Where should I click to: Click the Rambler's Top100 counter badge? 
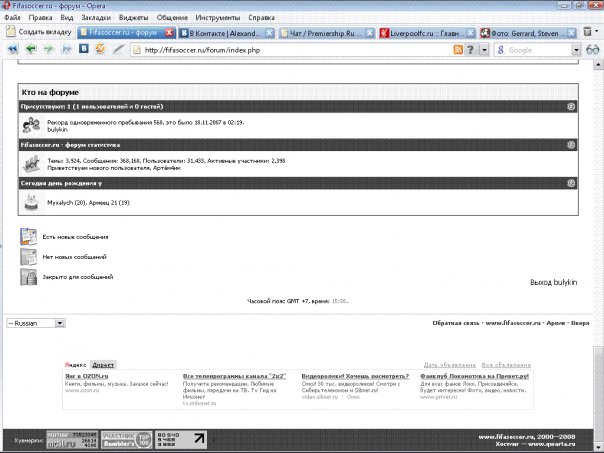click(127, 440)
